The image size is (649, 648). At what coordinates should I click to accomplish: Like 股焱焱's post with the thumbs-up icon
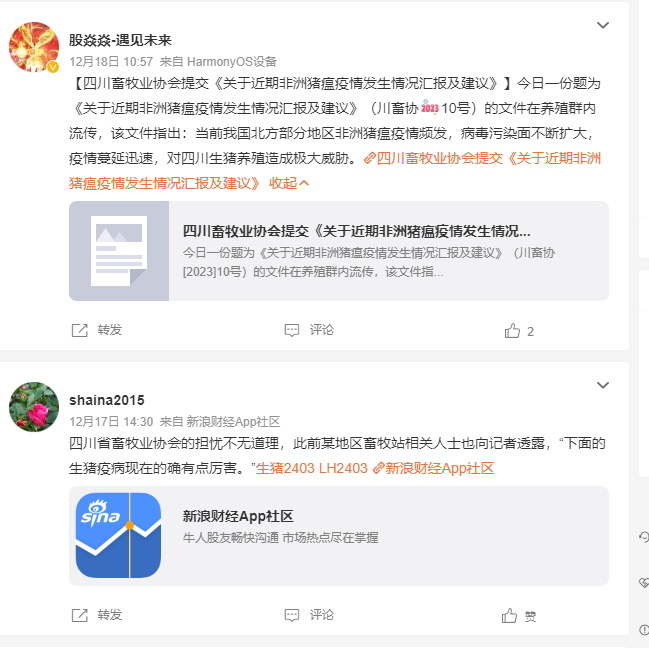(x=512, y=331)
